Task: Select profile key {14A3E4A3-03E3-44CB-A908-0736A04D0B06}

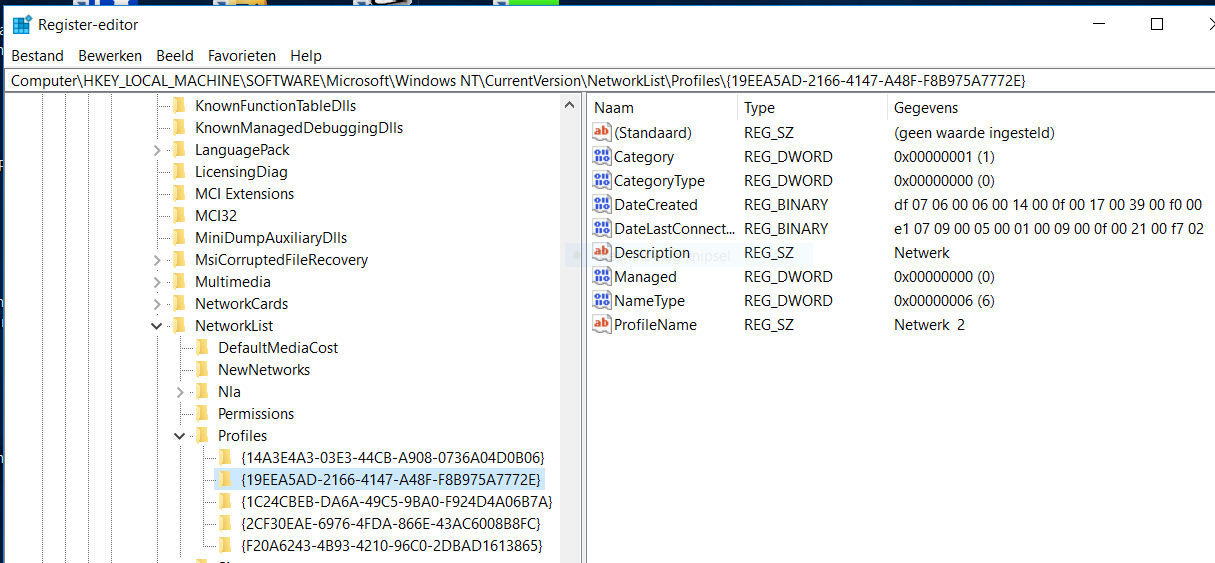Action: coord(392,458)
